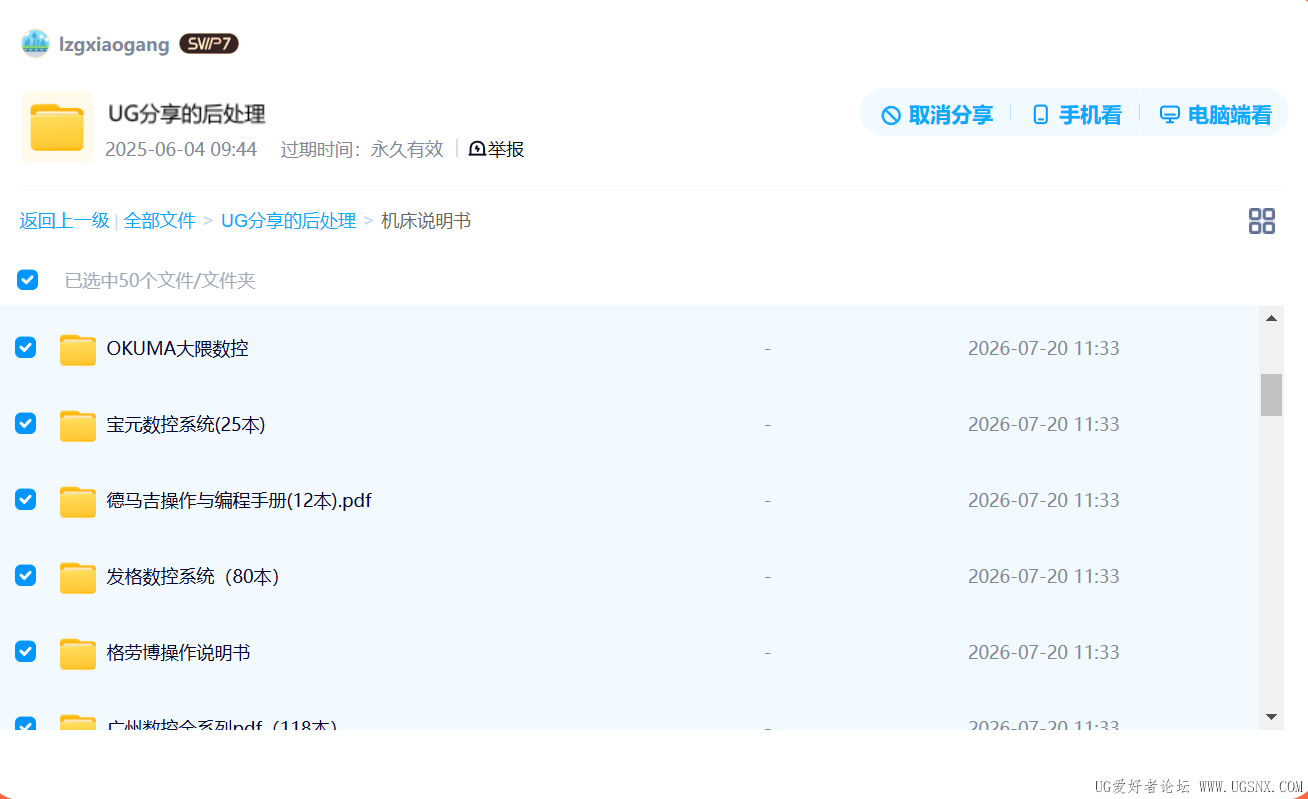This screenshot has width=1308, height=799.
Task: Uncheck the OKUMA大隈数控 row checkbox
Action: 25,348
